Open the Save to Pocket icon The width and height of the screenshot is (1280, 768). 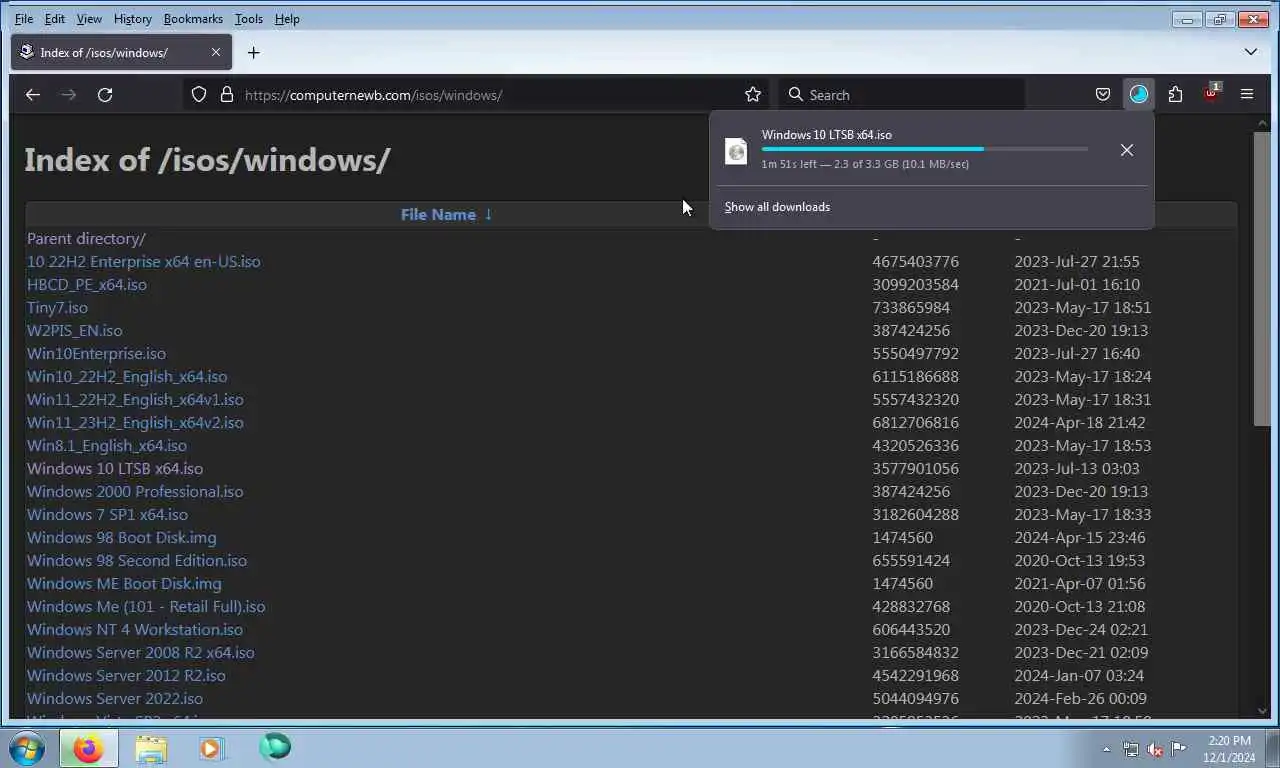click(1103, 95)
